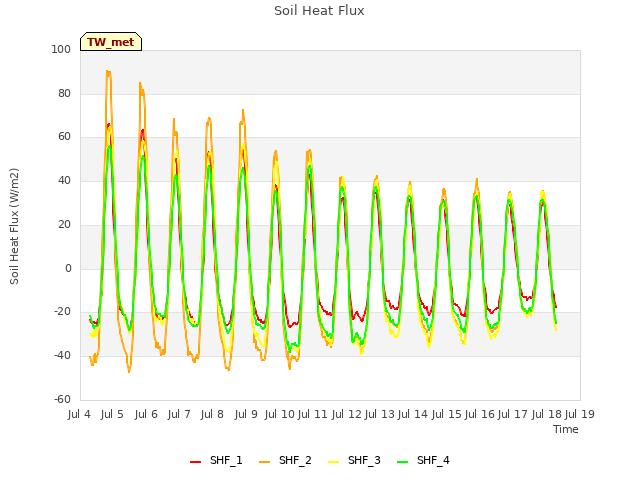Click the Jul 4 x-axis tick label
This screenshot has width=640, height=480.
tap(79, 414)
